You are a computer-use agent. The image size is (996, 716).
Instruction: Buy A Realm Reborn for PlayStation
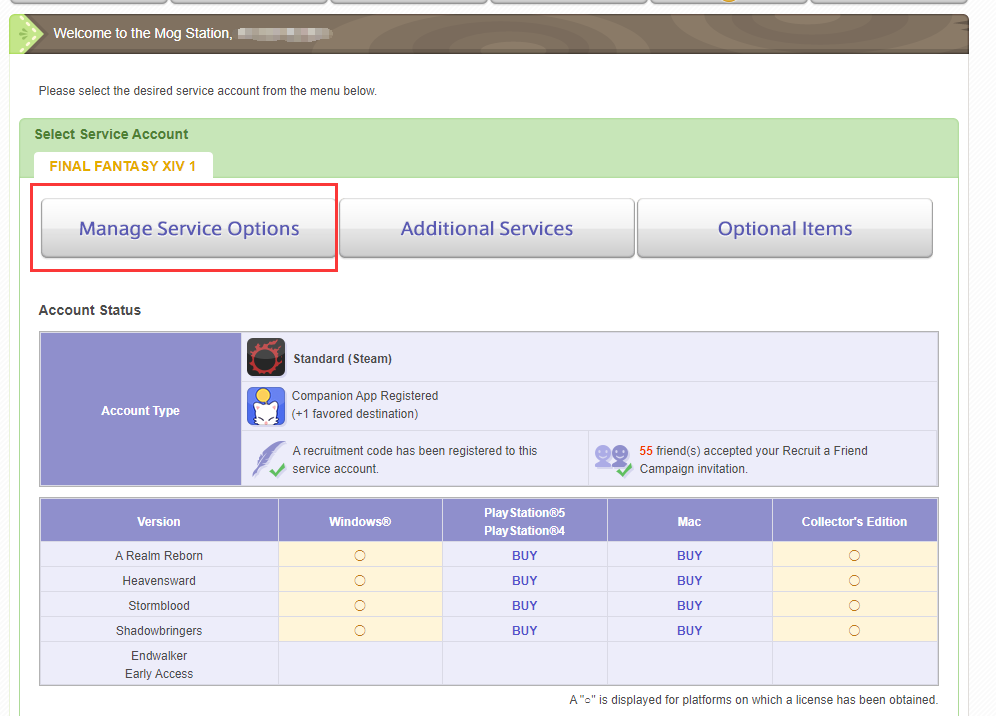[525, 555]
